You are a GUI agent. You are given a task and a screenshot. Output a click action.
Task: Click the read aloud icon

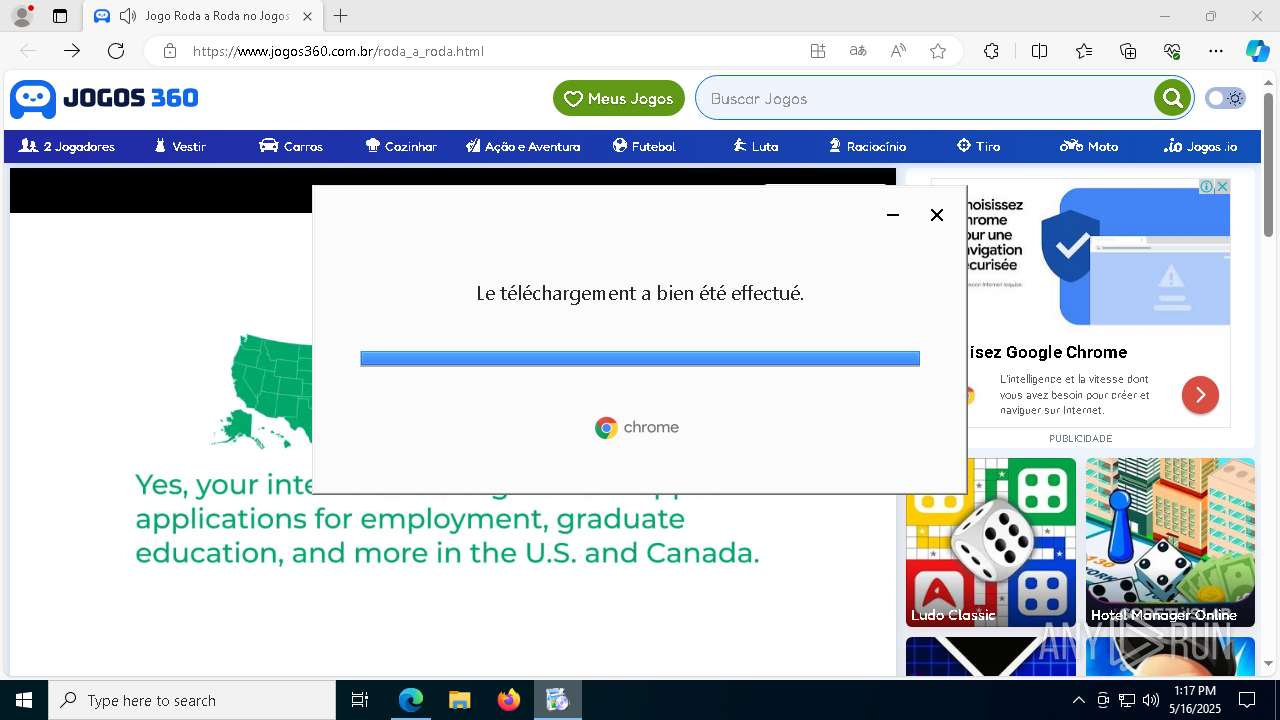[898, 51]
